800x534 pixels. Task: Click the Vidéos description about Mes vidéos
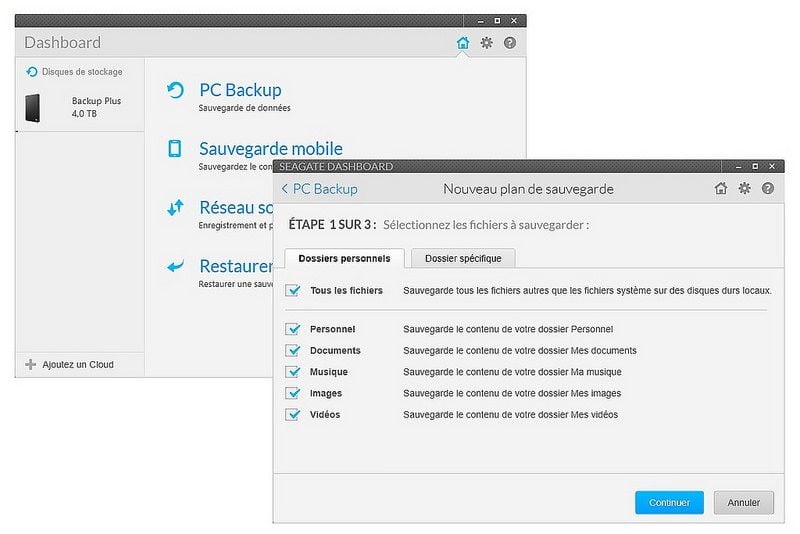(510, 415)
